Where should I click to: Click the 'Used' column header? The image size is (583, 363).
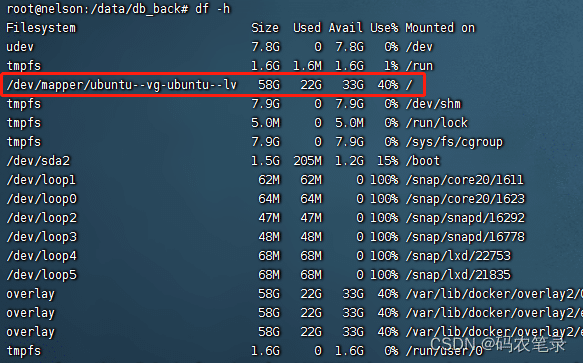pyautogui.click(x=307, y=28)
